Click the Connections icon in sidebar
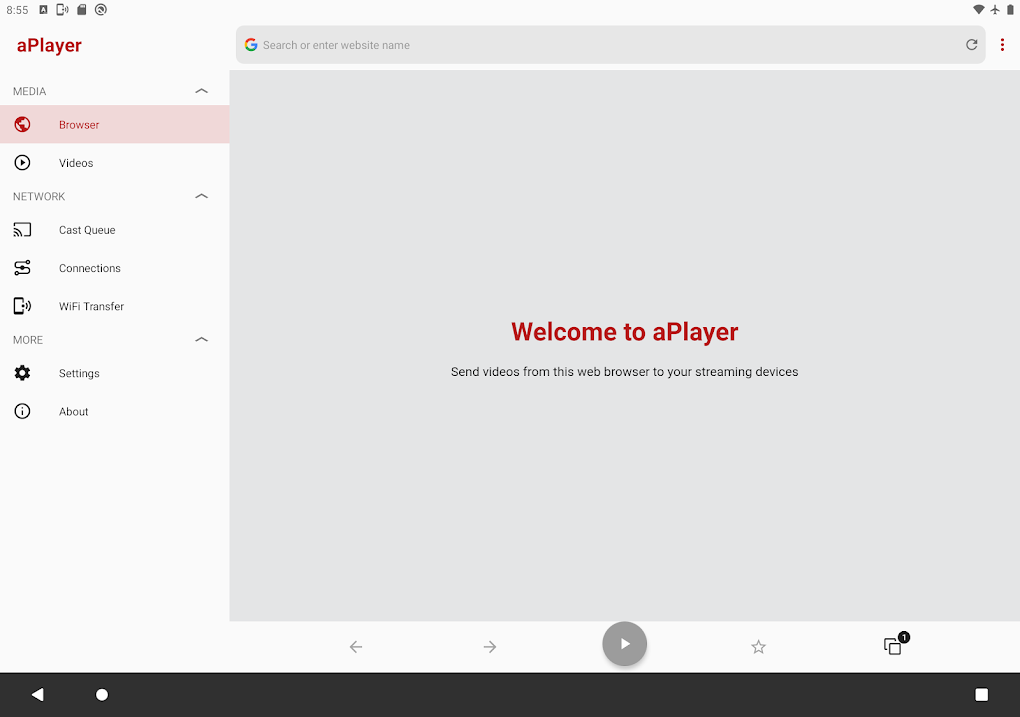 click(22, 268)
